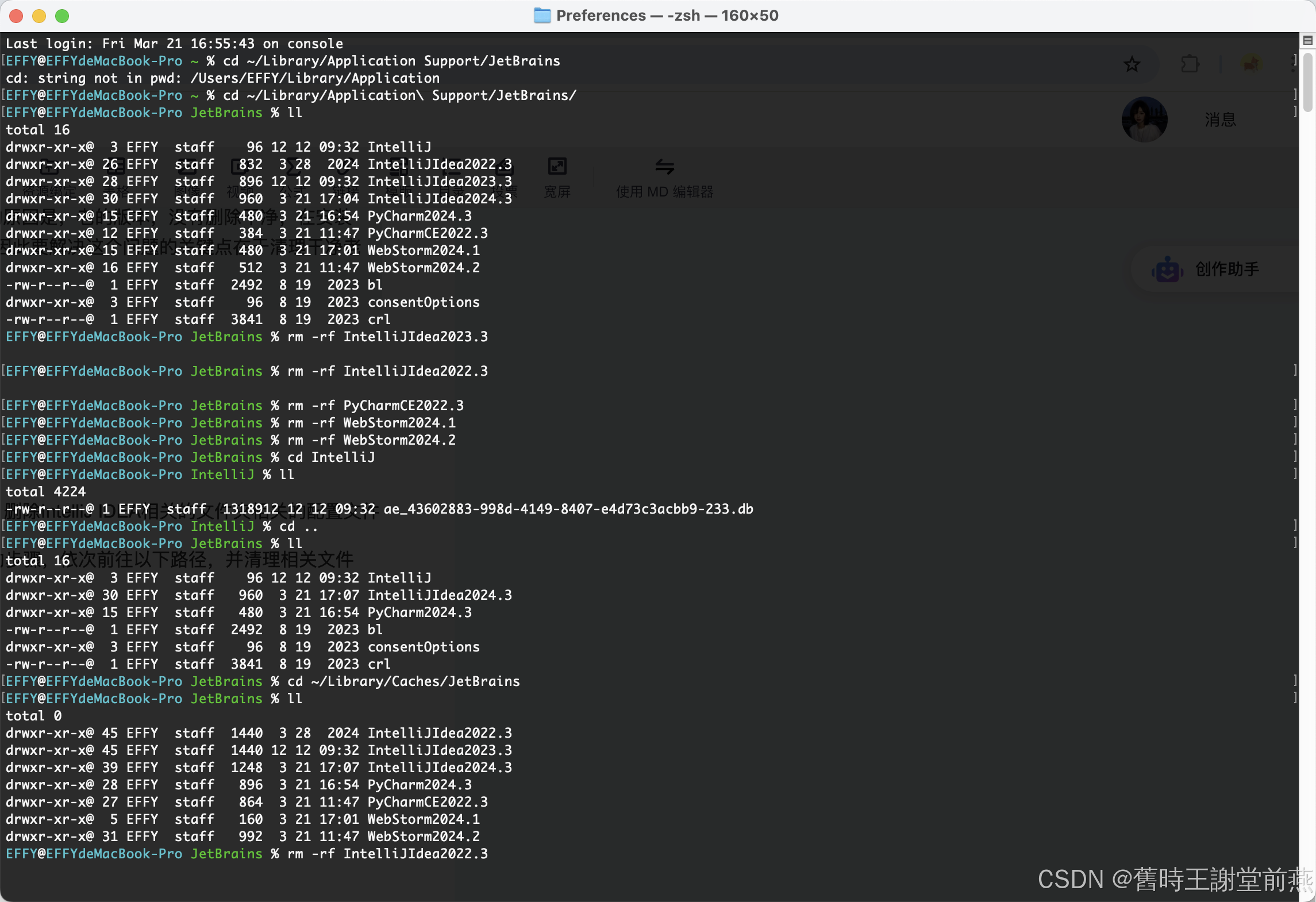The height and width of the screenshot is (902, 1316).
Task: Minimize the window using the yellow button
Action: click(x=39, y=16)
